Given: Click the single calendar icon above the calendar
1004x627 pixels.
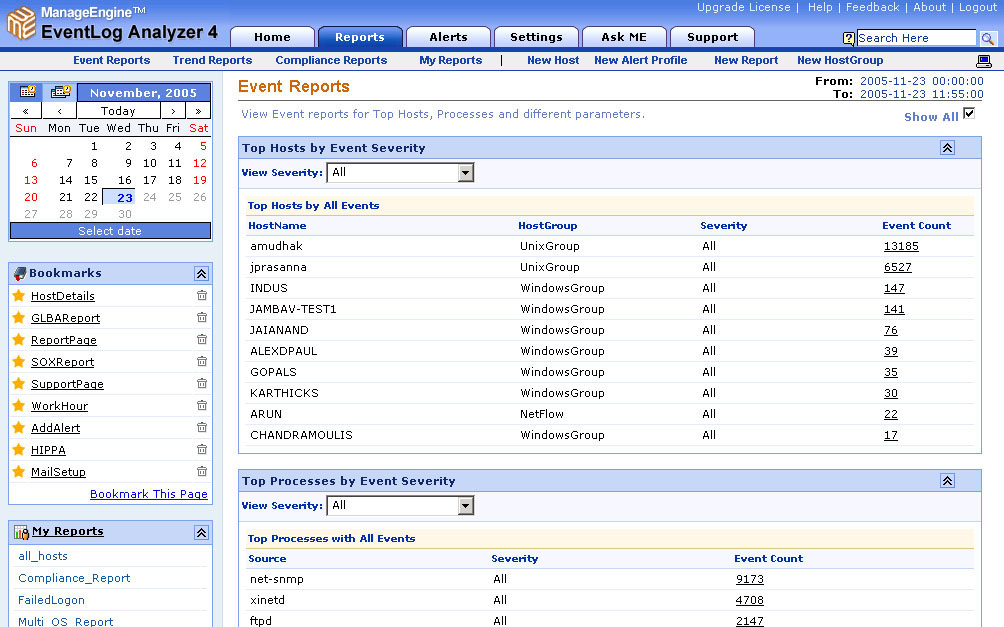Looking at the screenshot, I should [28, 92].
